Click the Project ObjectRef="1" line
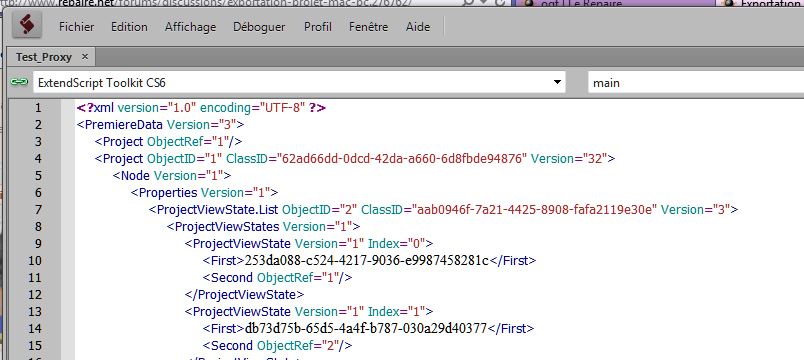Image resolution: width=804 pixels, height=360 pixels. [x=168, y=142]
